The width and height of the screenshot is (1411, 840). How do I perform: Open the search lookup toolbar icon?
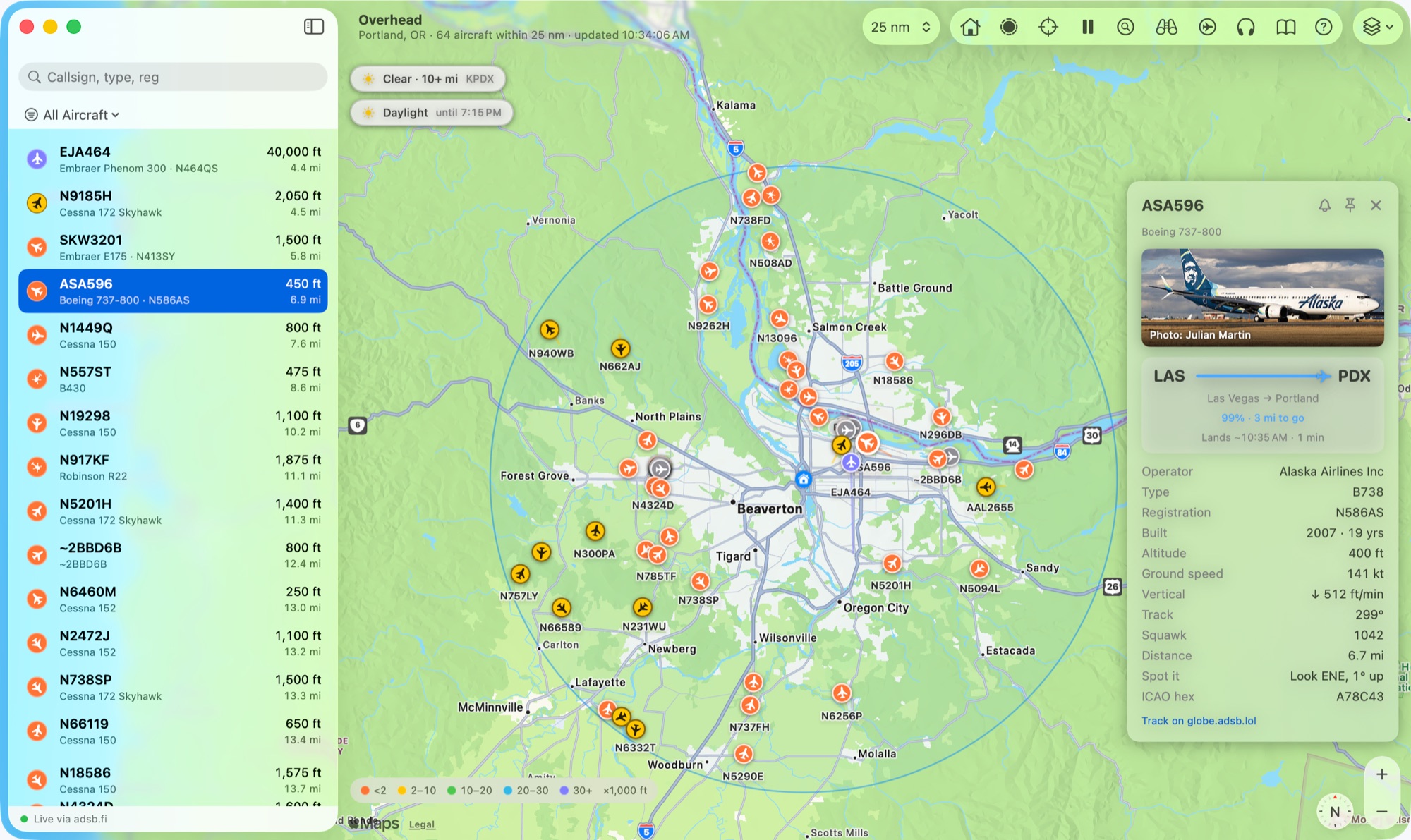1126,27
